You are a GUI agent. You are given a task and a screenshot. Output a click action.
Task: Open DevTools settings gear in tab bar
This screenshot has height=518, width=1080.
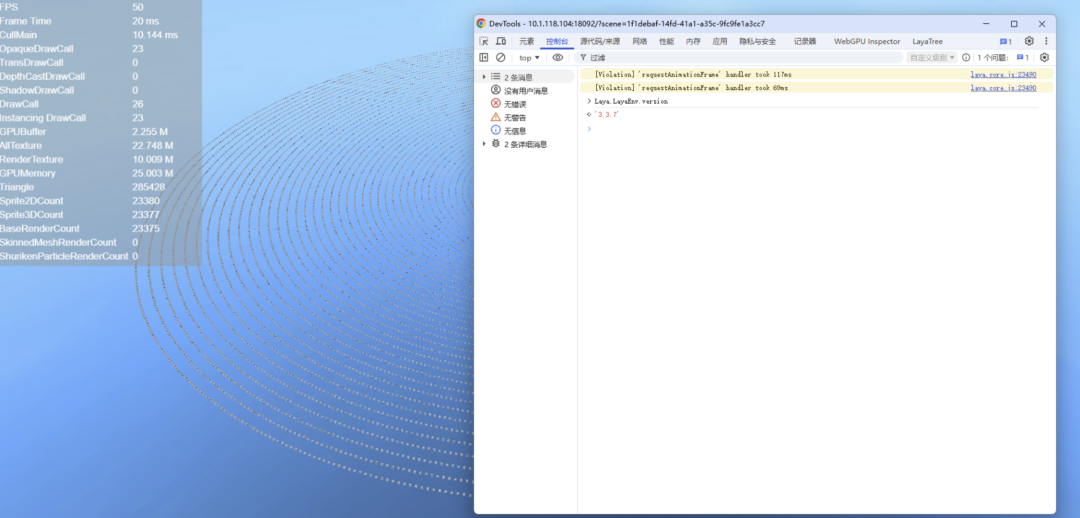[x=1029, y=41]
